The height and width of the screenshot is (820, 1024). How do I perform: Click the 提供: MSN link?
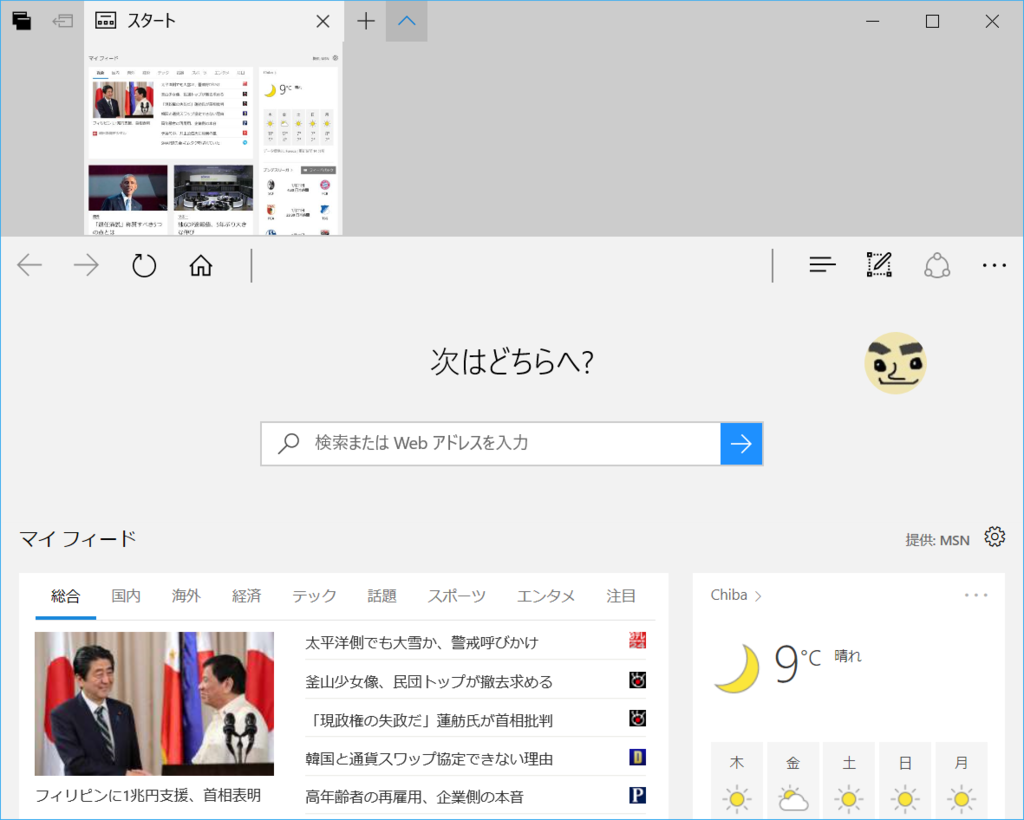[x=937, y=540]
